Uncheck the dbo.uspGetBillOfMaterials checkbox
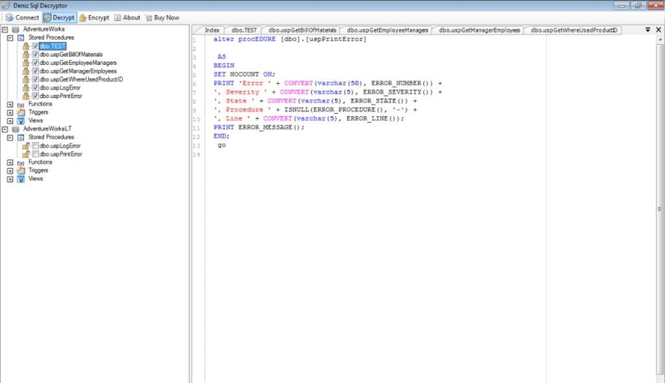 pos(36,54)
